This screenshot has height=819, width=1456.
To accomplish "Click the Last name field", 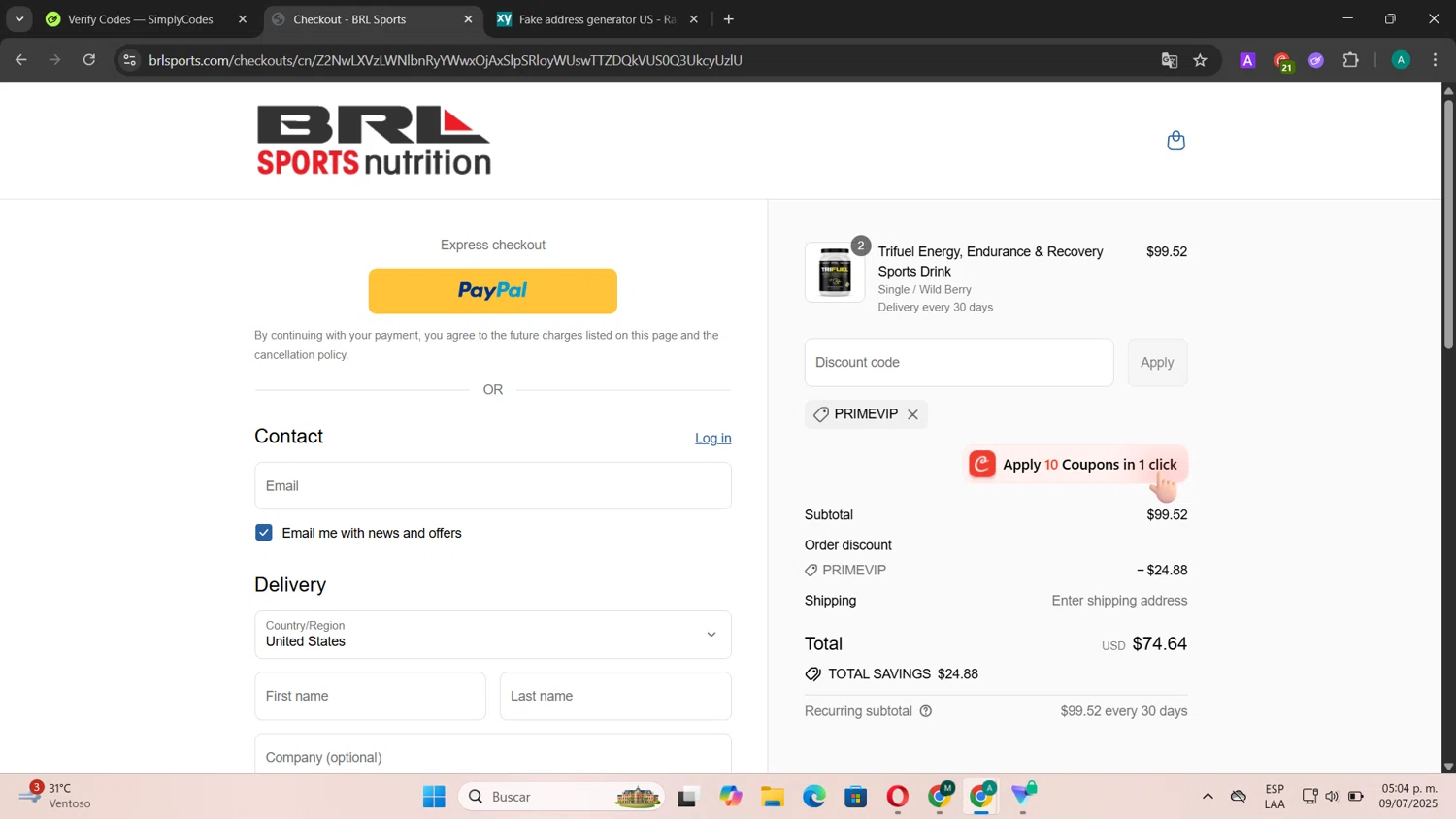I will click(x=615, y=697).
